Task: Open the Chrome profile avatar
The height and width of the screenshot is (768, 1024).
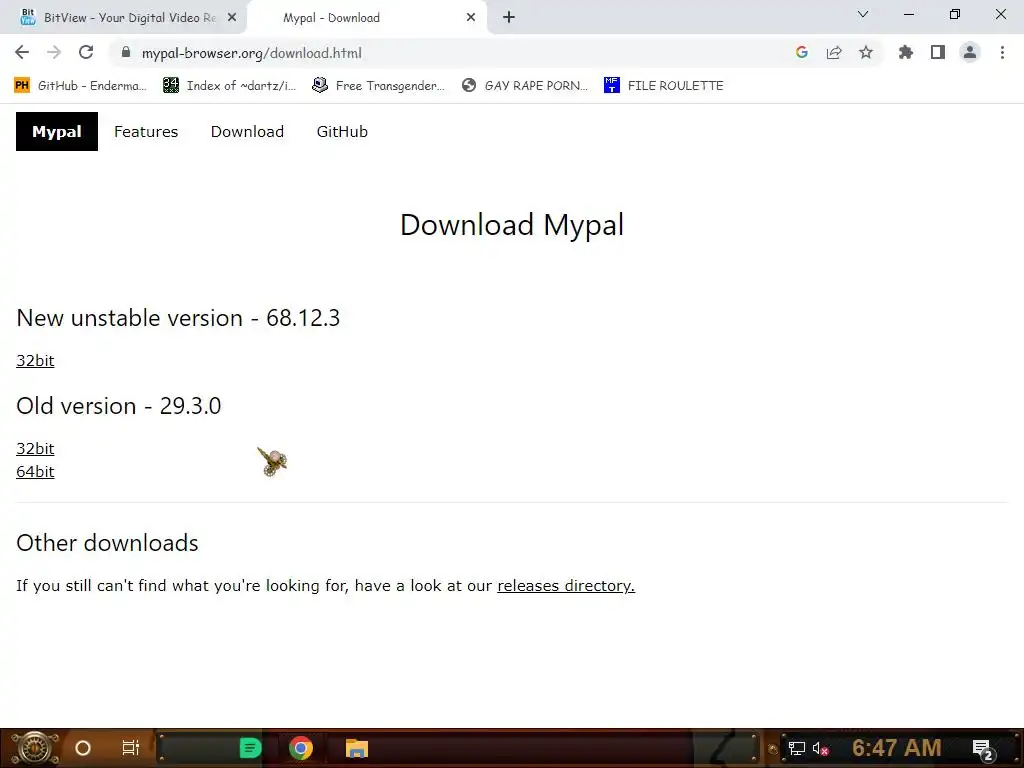Action: point(970,52)
